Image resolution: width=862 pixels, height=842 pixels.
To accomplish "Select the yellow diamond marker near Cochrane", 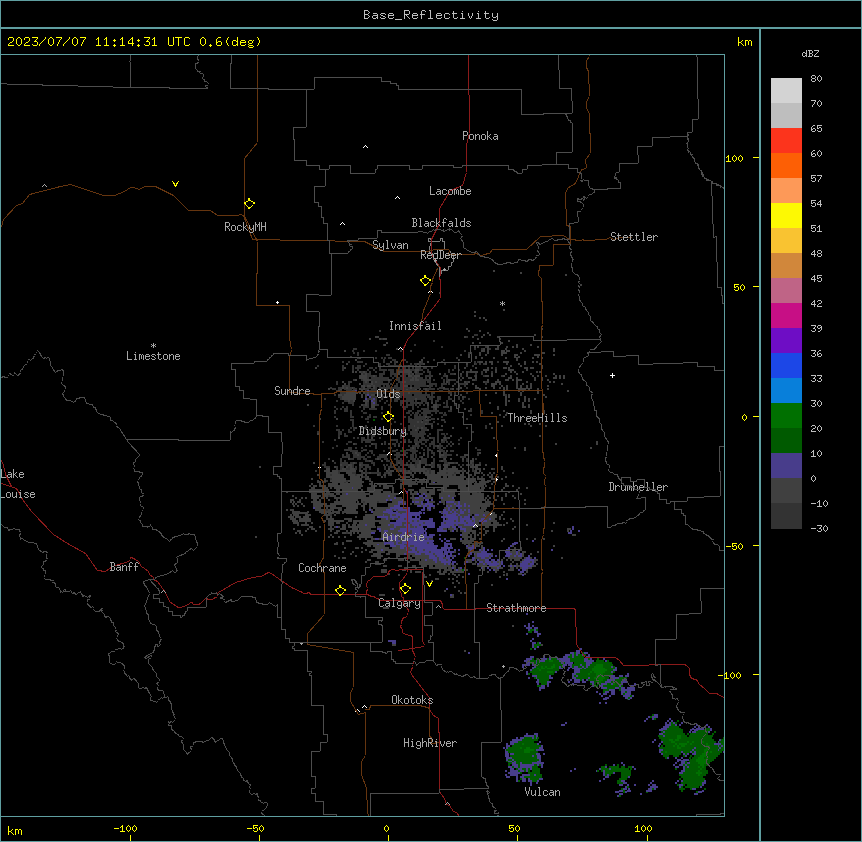I will [x=340, y=590].
